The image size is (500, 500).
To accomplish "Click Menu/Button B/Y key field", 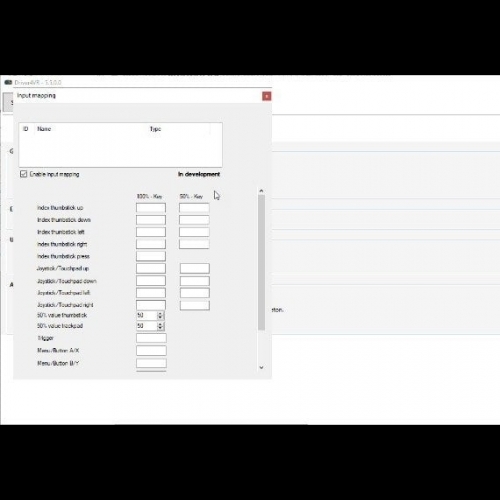I will 151,363.
